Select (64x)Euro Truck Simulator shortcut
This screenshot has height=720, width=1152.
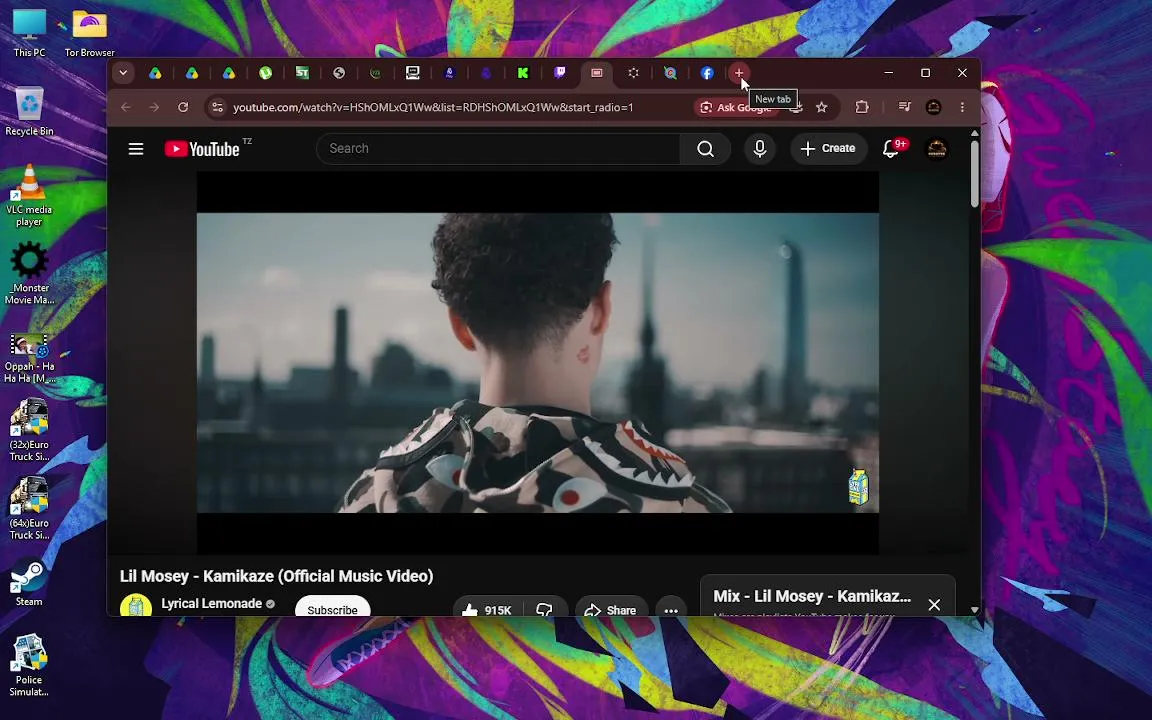click(29, 508)
